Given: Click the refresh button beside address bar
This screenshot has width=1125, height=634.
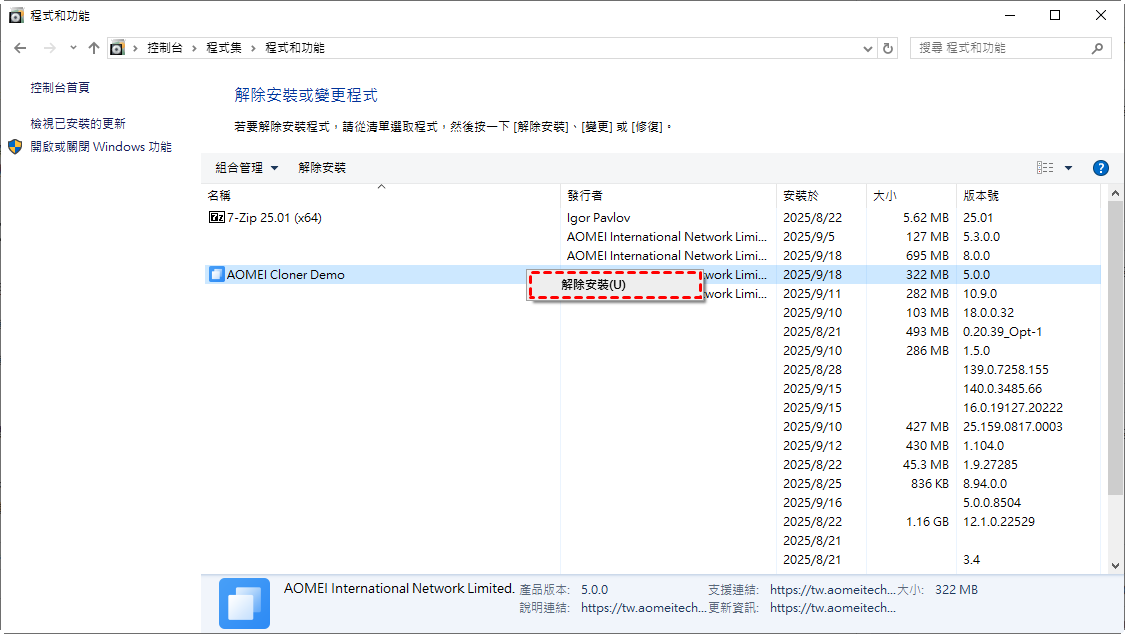Looking at the screenshot, I should (889, 48).
